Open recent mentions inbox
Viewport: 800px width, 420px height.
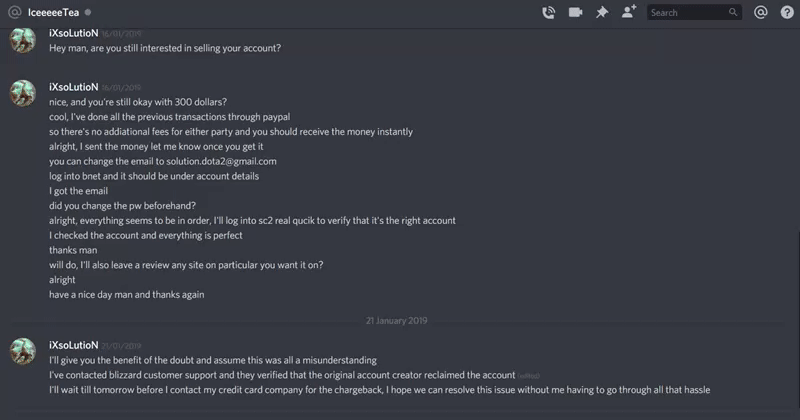pyautogui.click(x=760, y=13)
